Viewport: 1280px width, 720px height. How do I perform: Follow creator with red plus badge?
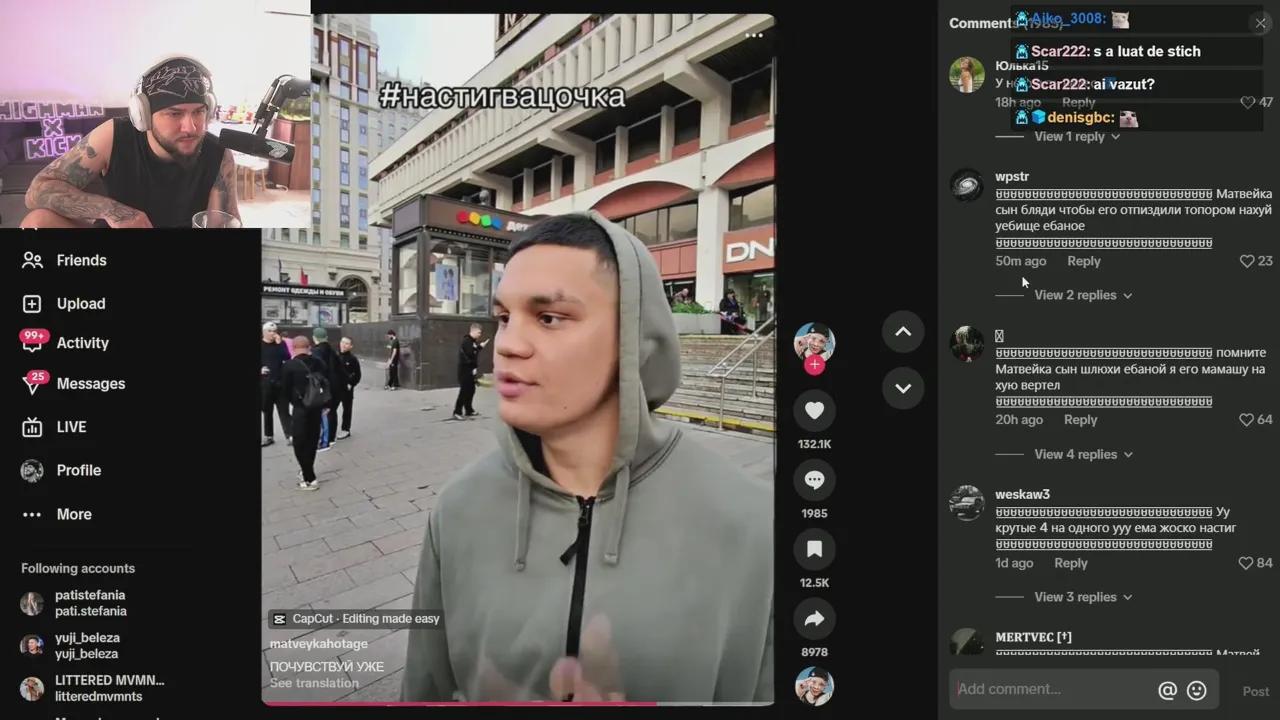814,365
